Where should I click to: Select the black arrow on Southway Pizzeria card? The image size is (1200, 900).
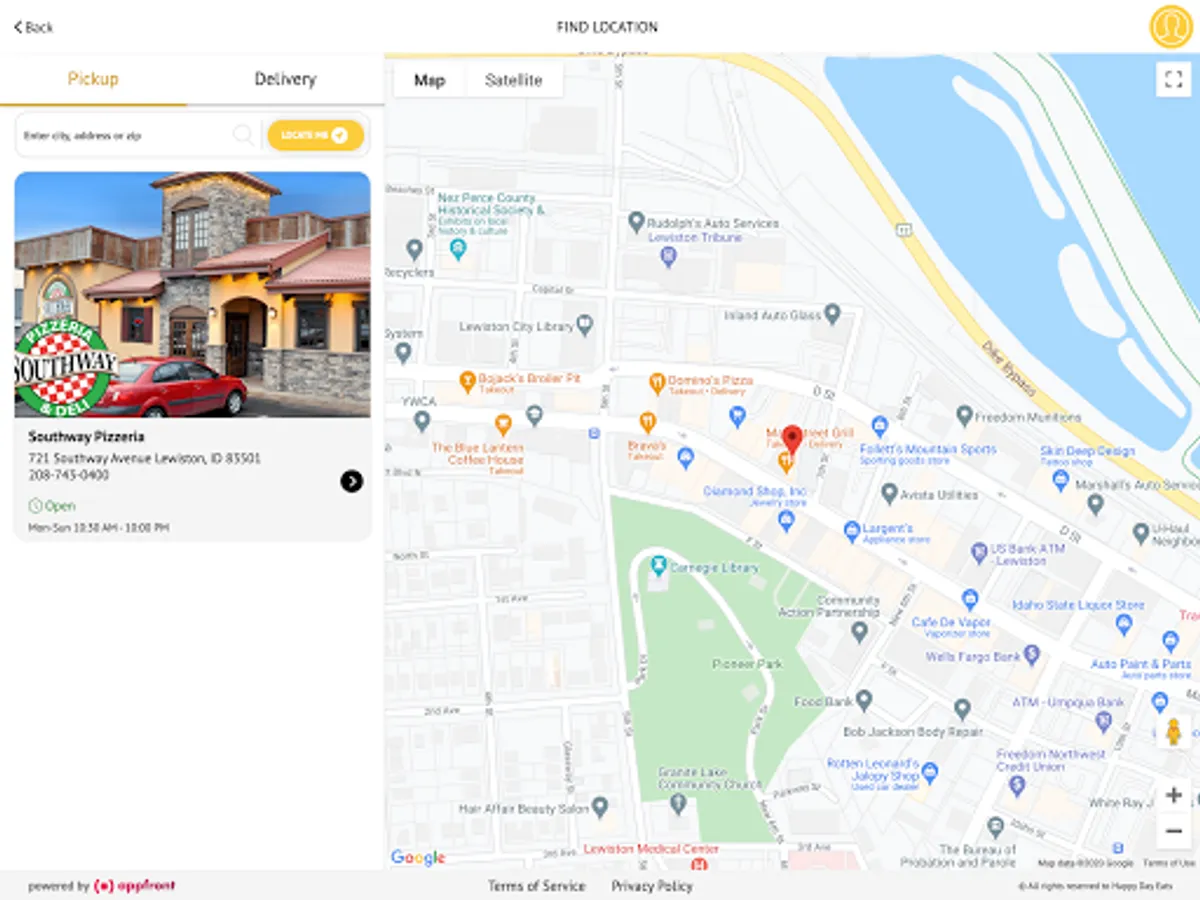351,481
